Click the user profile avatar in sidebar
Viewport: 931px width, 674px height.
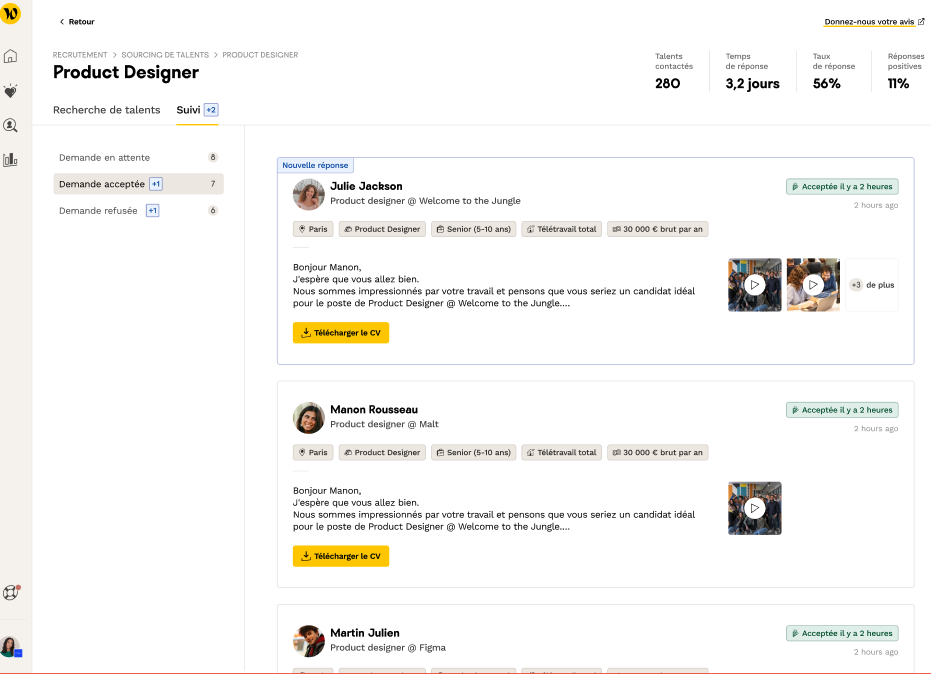(10, 646)
